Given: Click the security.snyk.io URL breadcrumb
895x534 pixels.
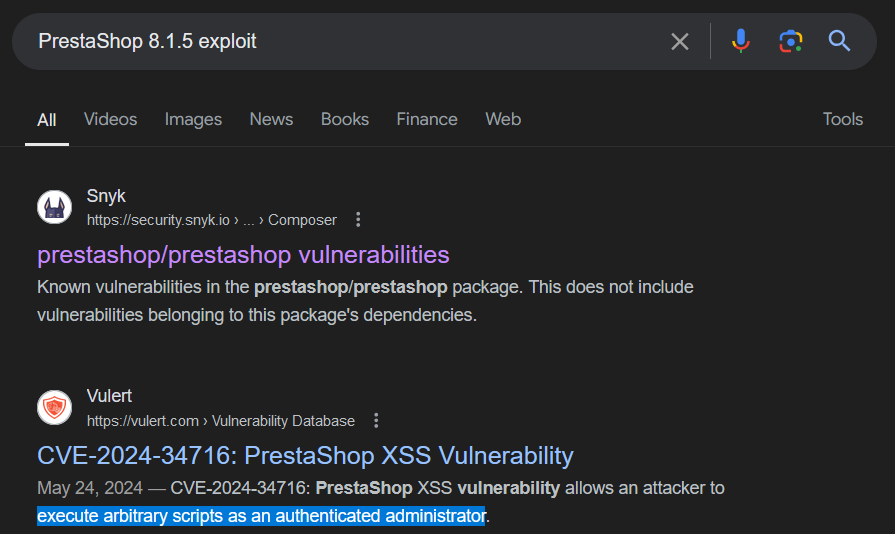Looking at the screenshot, I should point(212,220).
